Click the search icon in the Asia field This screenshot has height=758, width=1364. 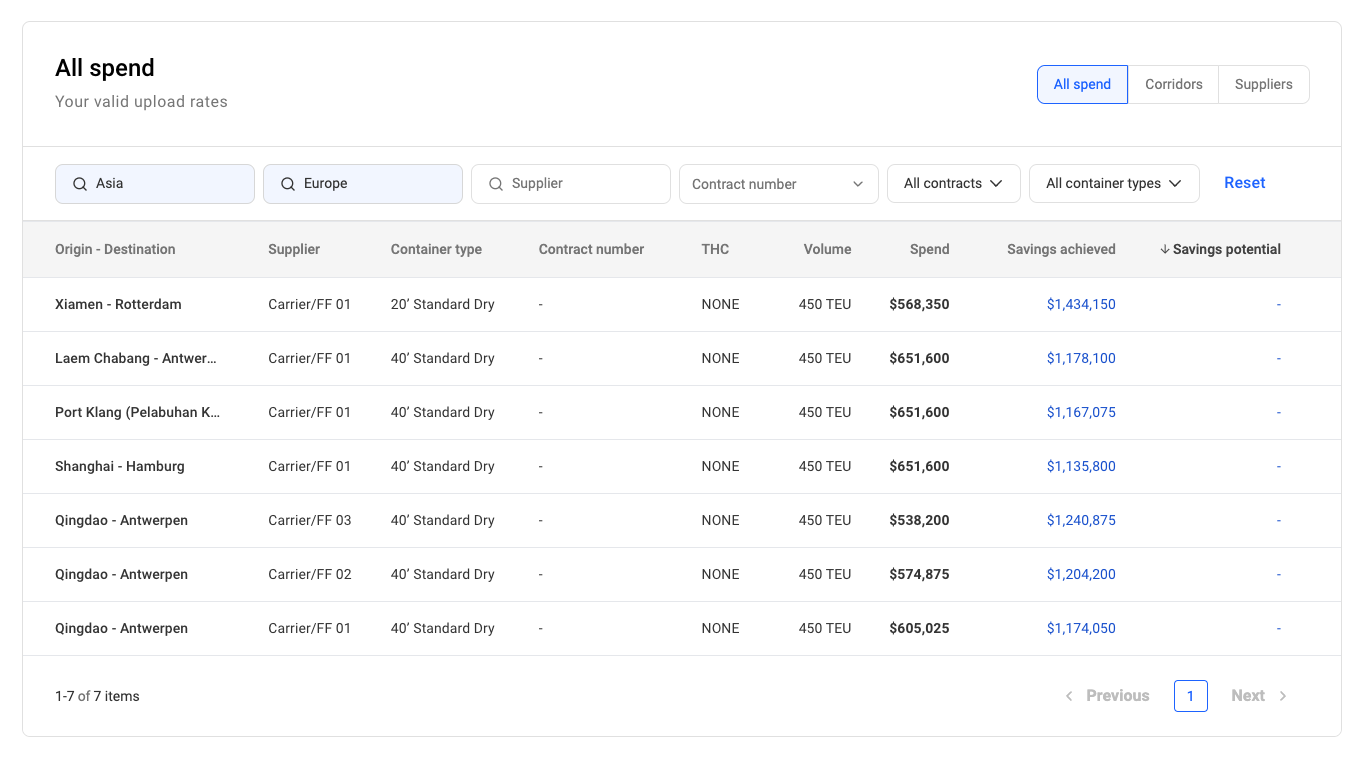(x=80, y=184)
